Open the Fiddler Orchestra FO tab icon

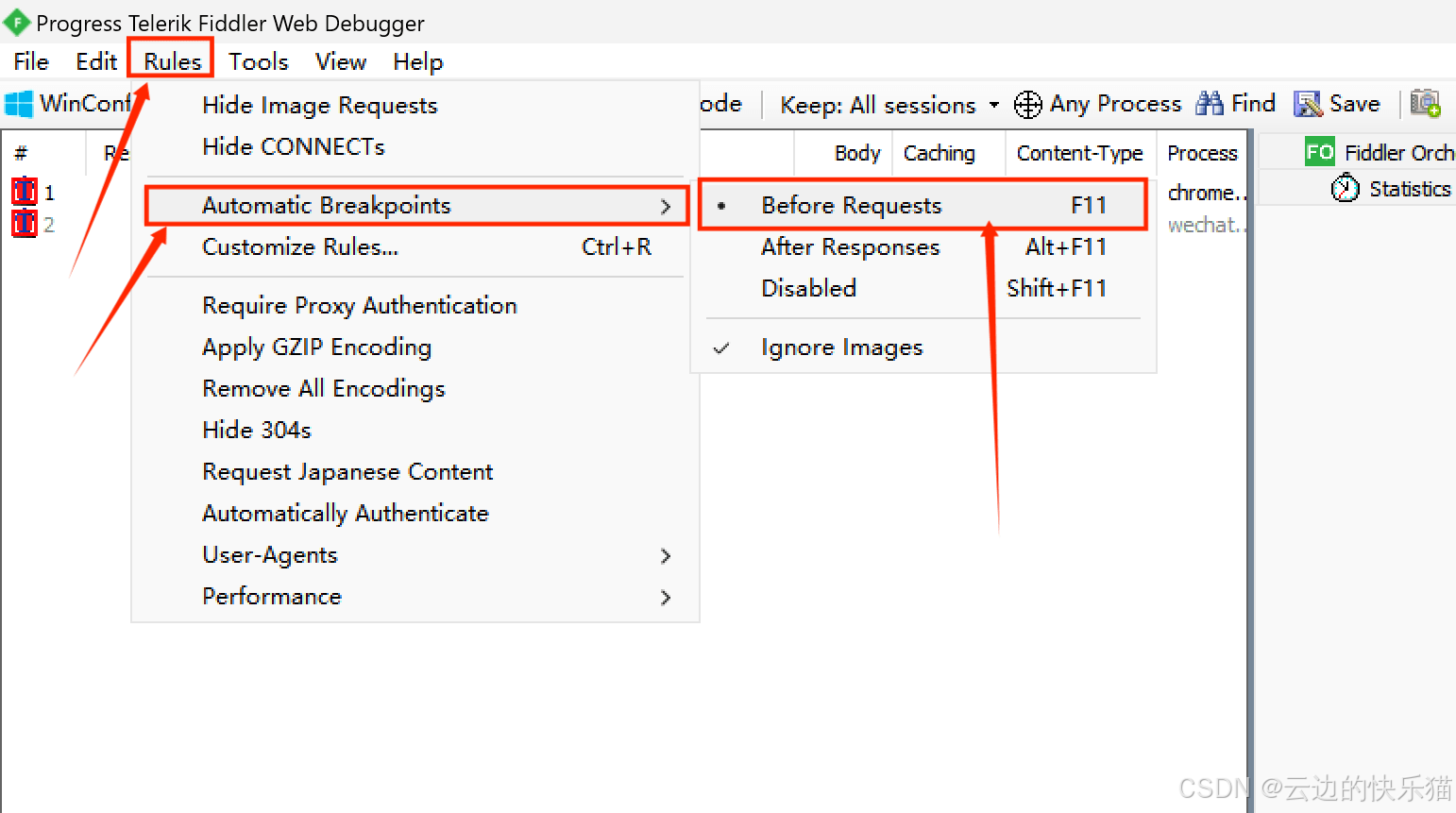tap(1319, 152)
